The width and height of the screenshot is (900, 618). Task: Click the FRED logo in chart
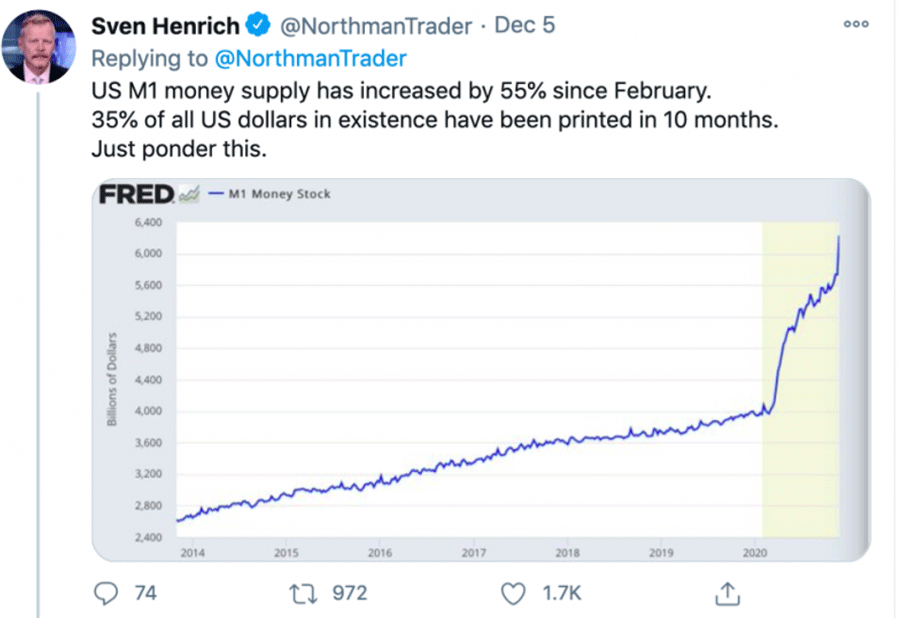pos(136,194)
